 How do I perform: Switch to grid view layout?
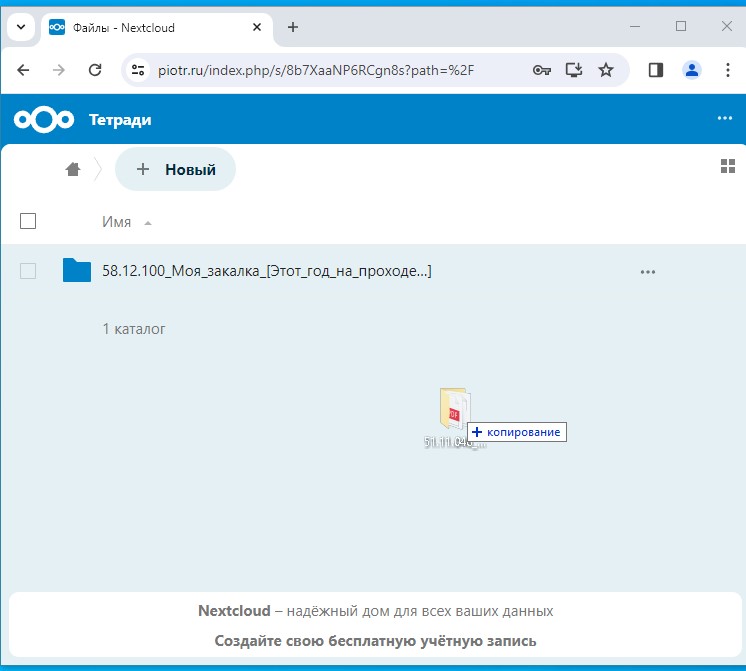tap(727, 166)
